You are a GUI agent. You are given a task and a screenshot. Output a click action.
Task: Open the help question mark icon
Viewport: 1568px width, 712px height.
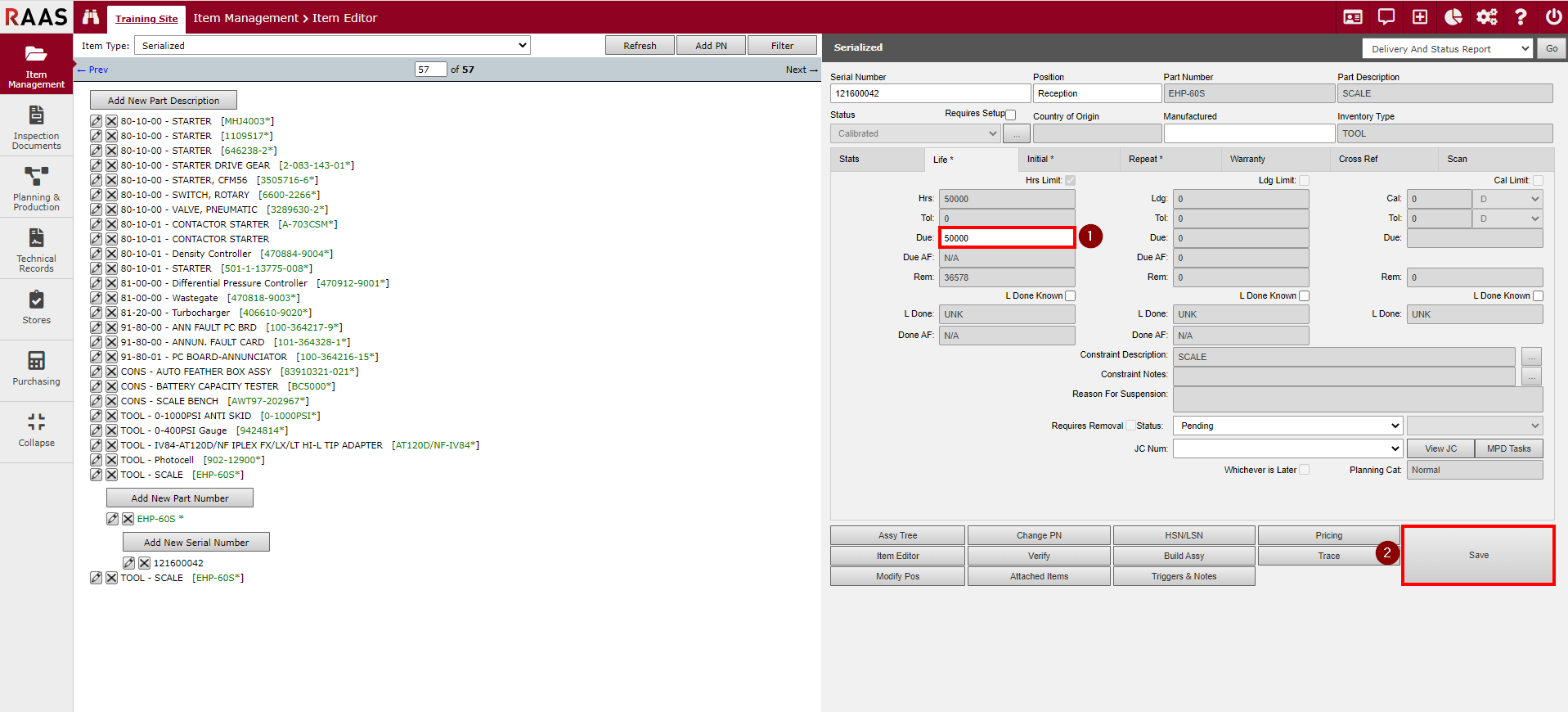pyautogui.click(x=1521, y=17)
